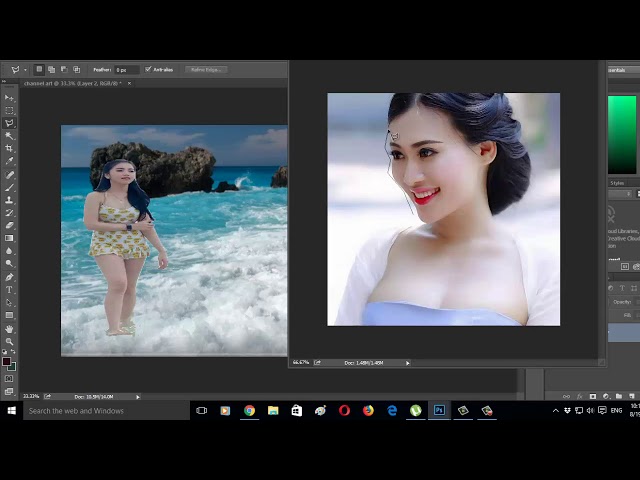Select the Path Selection tool
640x480 pixels.
tap(9, 302)
